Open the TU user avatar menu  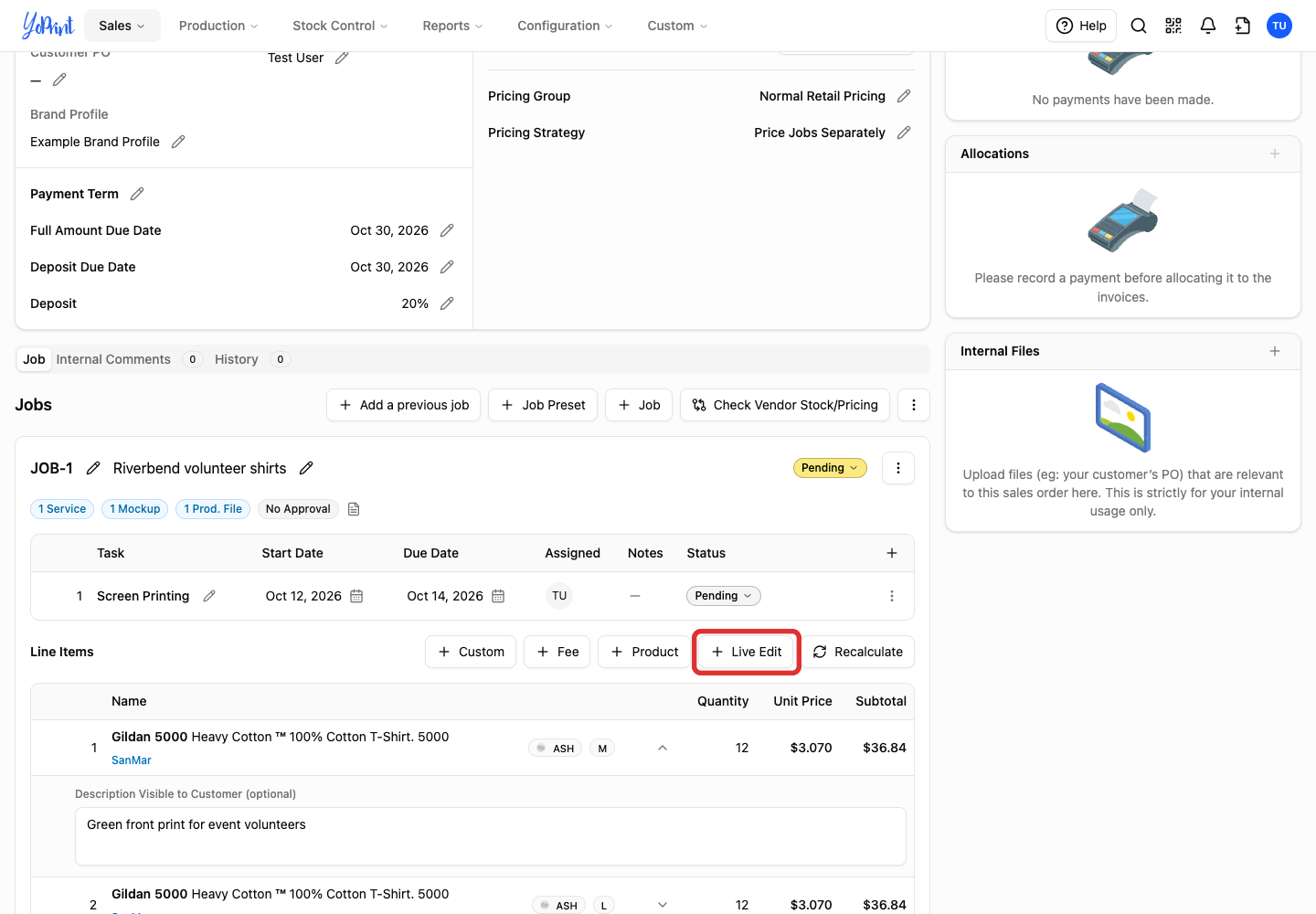pos(1279,26)
